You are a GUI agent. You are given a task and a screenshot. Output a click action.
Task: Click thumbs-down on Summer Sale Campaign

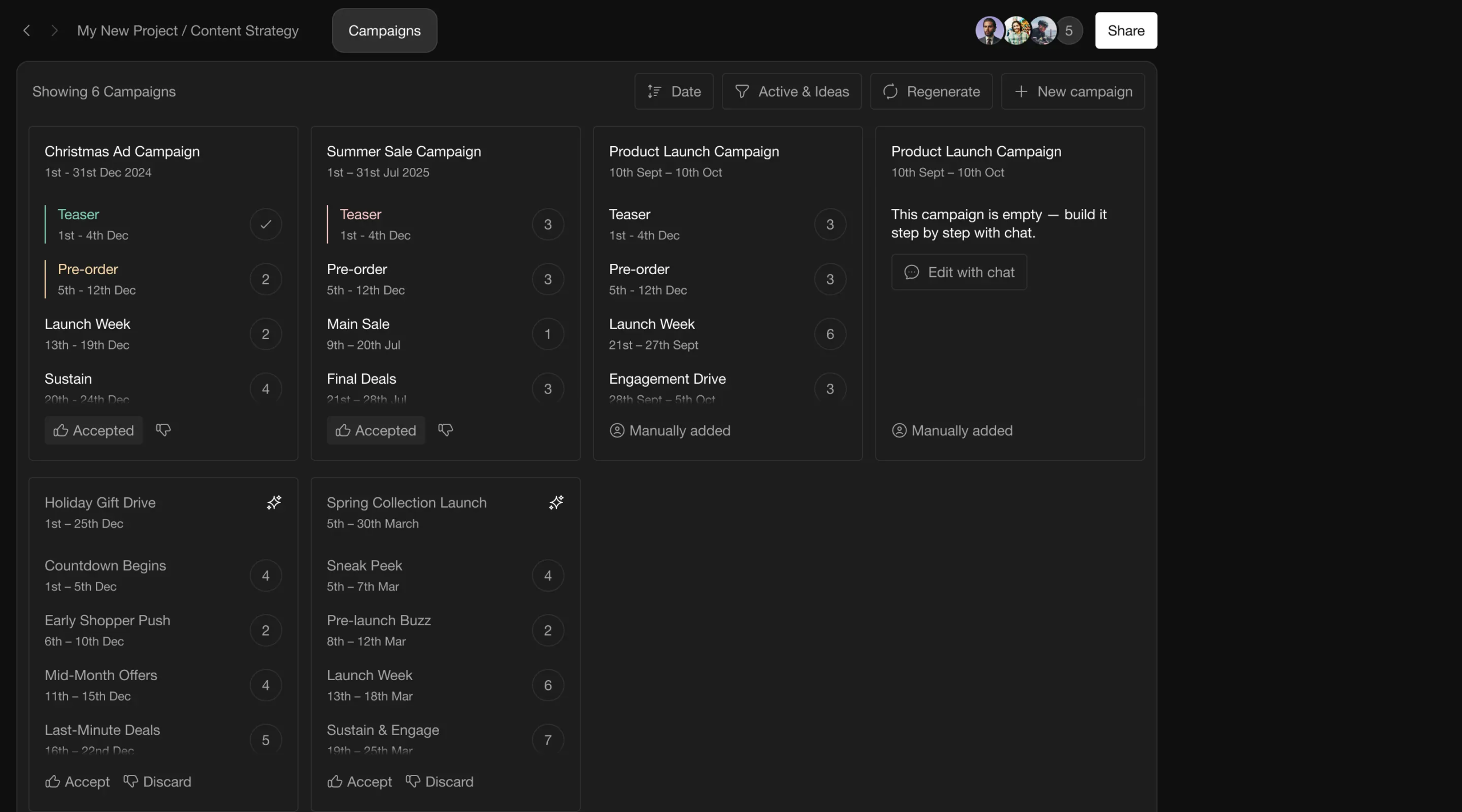445,430
